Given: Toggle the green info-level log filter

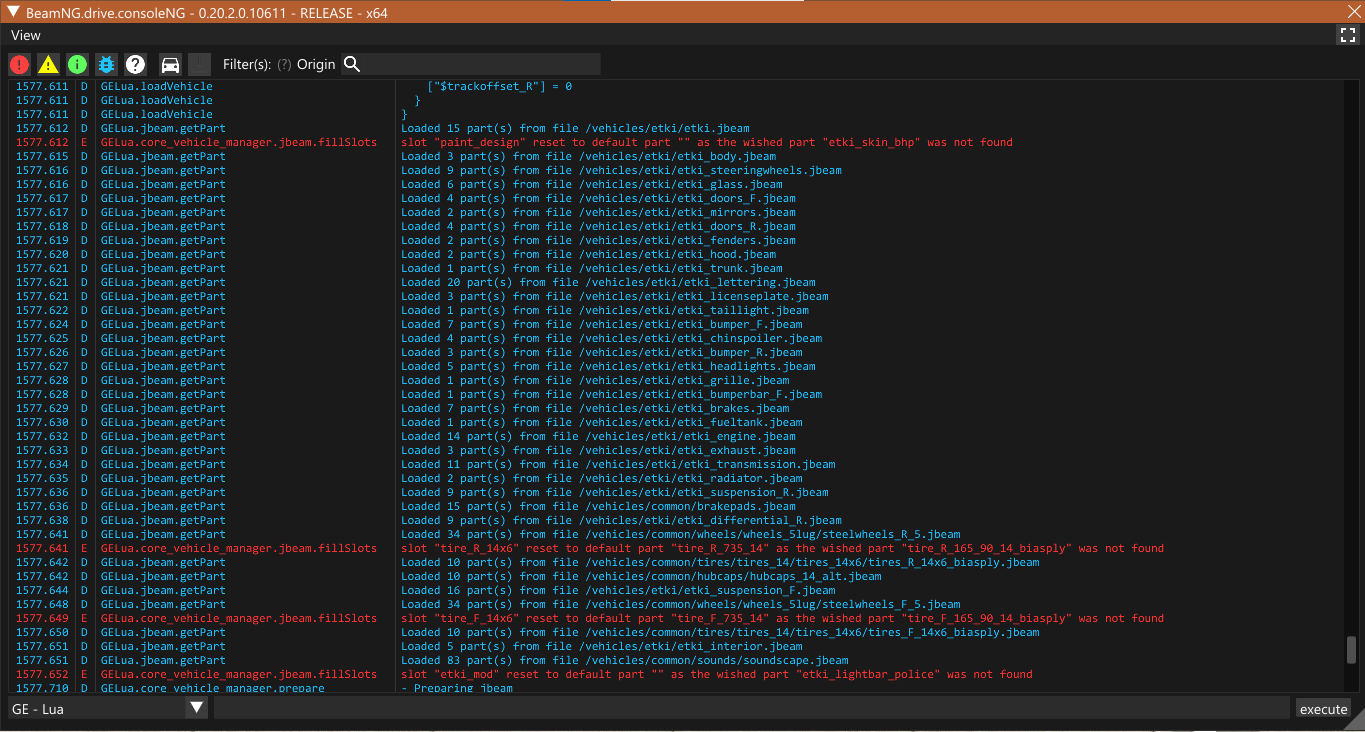Looking at the screenshot, I should (77, 64).
